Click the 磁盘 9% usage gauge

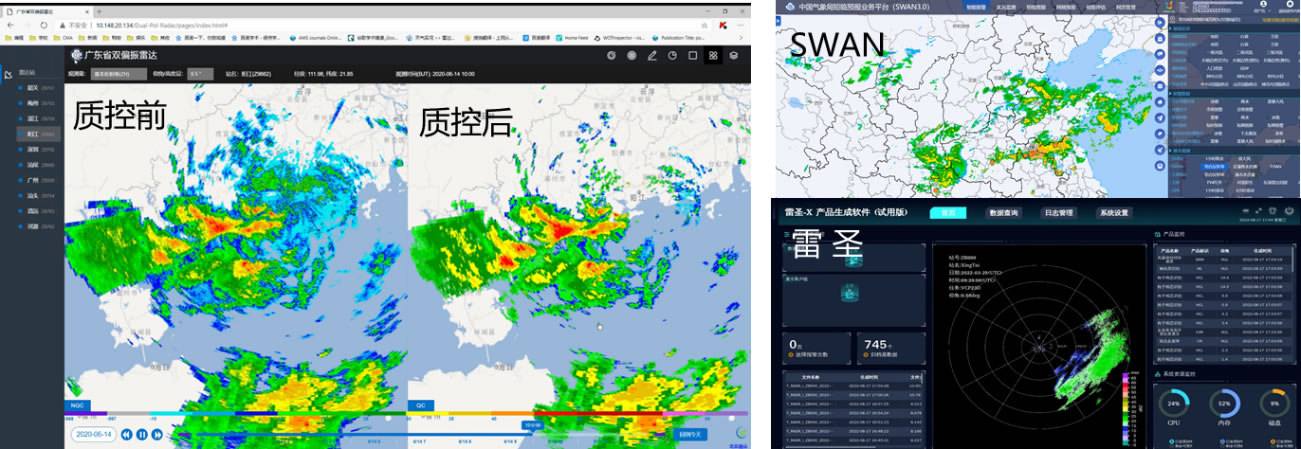coord(1273,404)
